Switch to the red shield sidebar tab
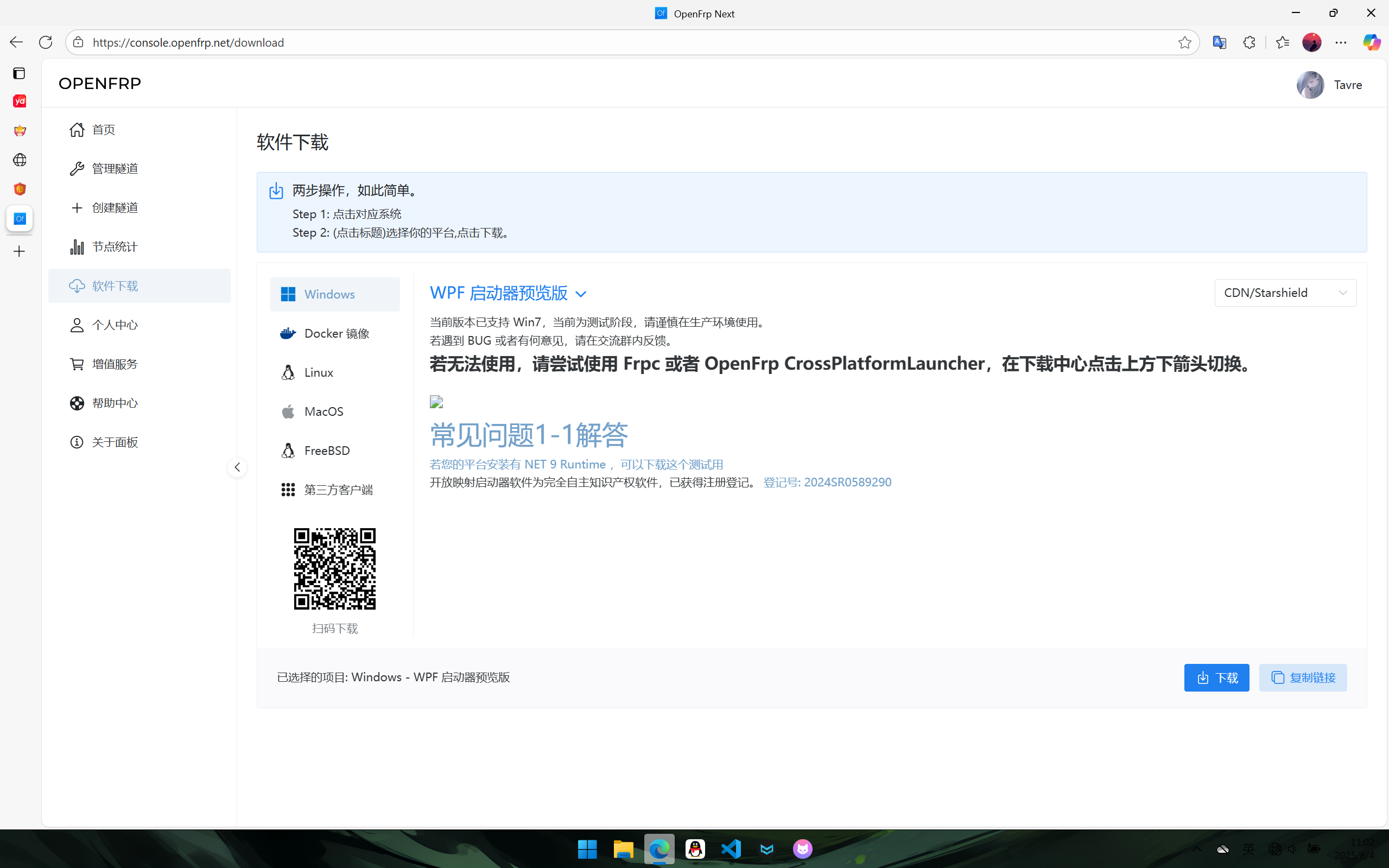1389x868 pixels. tap(20, 189)
